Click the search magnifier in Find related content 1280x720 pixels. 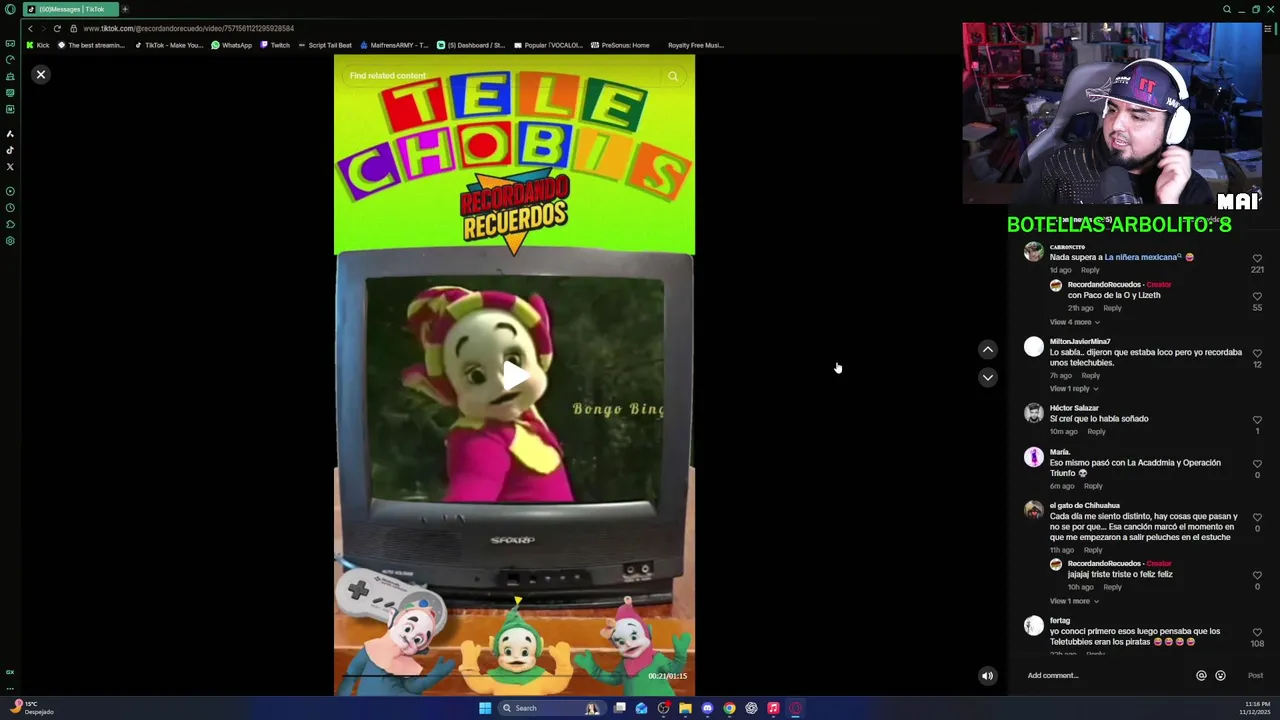point(673,76)
